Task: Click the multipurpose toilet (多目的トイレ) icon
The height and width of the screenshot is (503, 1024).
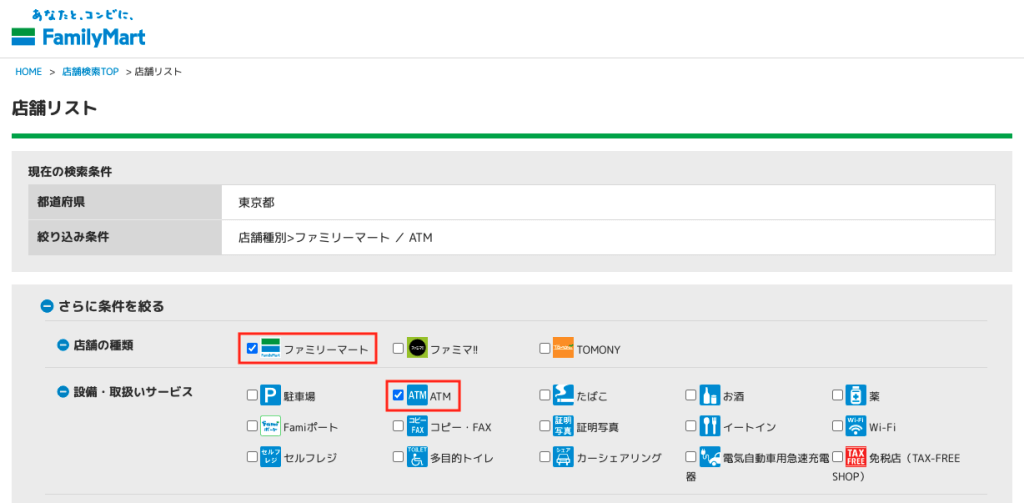Action: 417,457
